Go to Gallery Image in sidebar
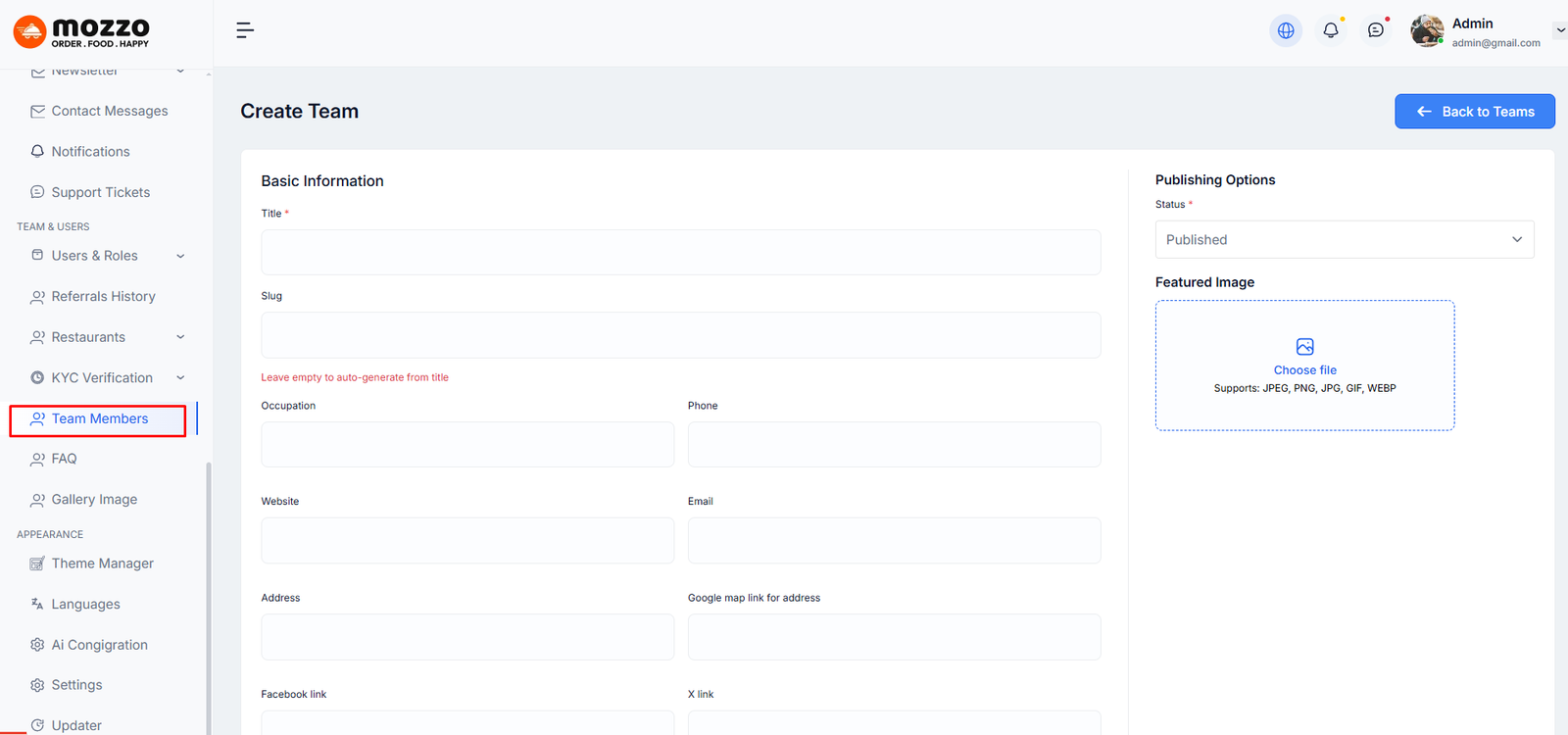The width and height of the screenshot is (1568, 735). [94, 500]
